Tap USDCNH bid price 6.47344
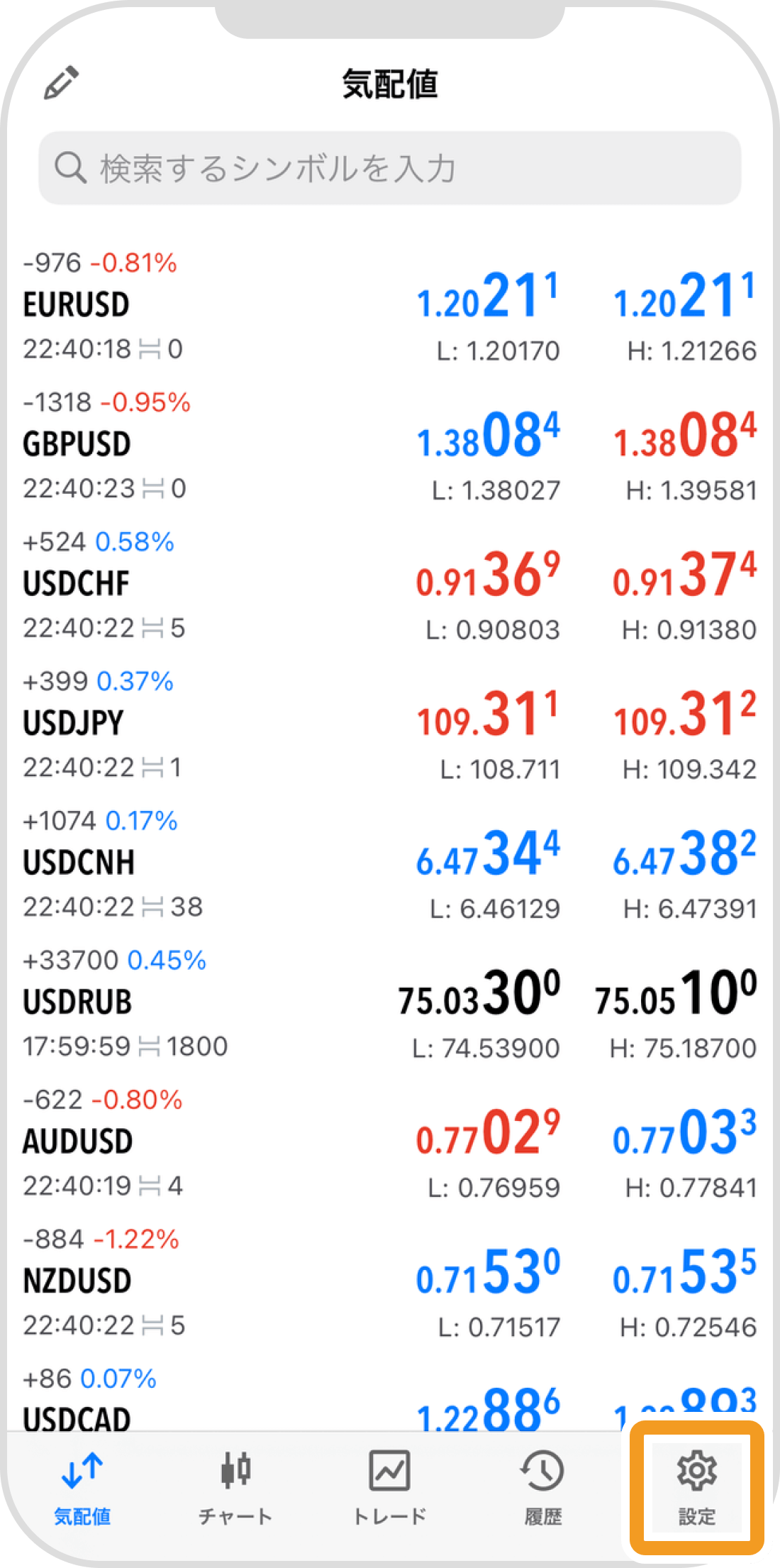Image resolution: width=780 pixels, height=1568 pixels. point(488,854)
